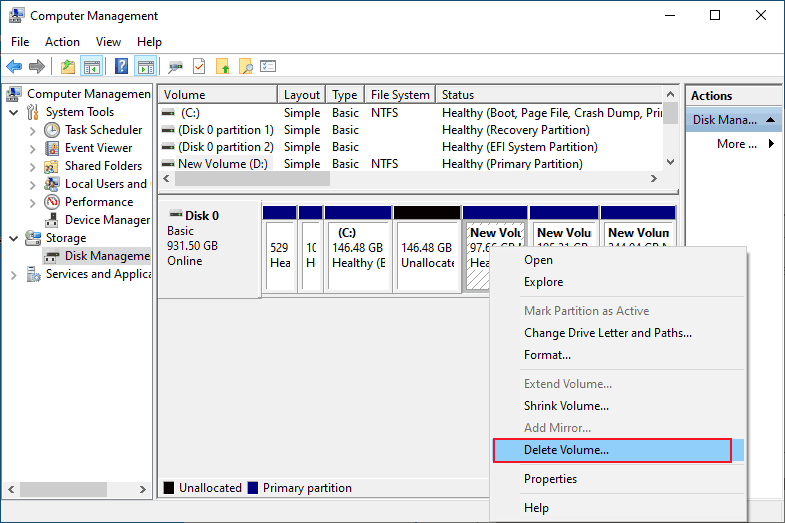Image resolution: width=785 pixels, height=523 pixels.
Task: Sort by the Type column header
Action: (345, 95)
